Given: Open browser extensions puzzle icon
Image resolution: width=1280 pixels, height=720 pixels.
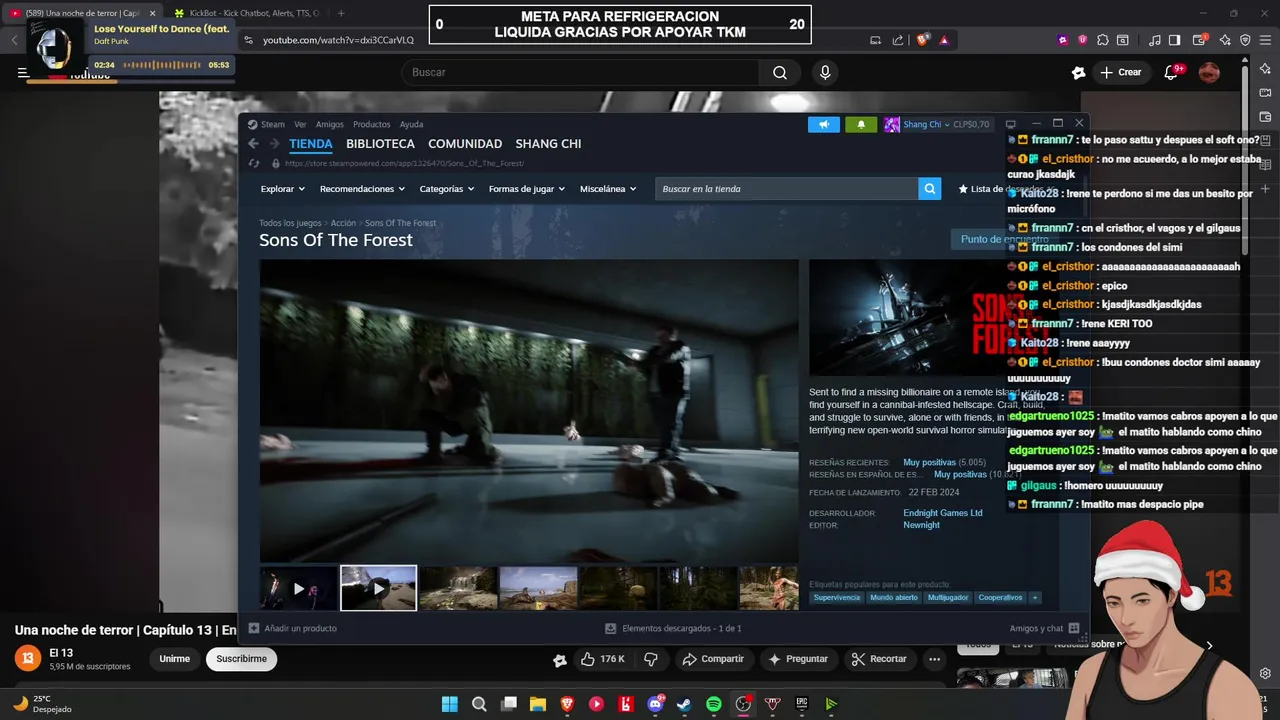Looking at the screenshot, I should [x=1102, y=40].
